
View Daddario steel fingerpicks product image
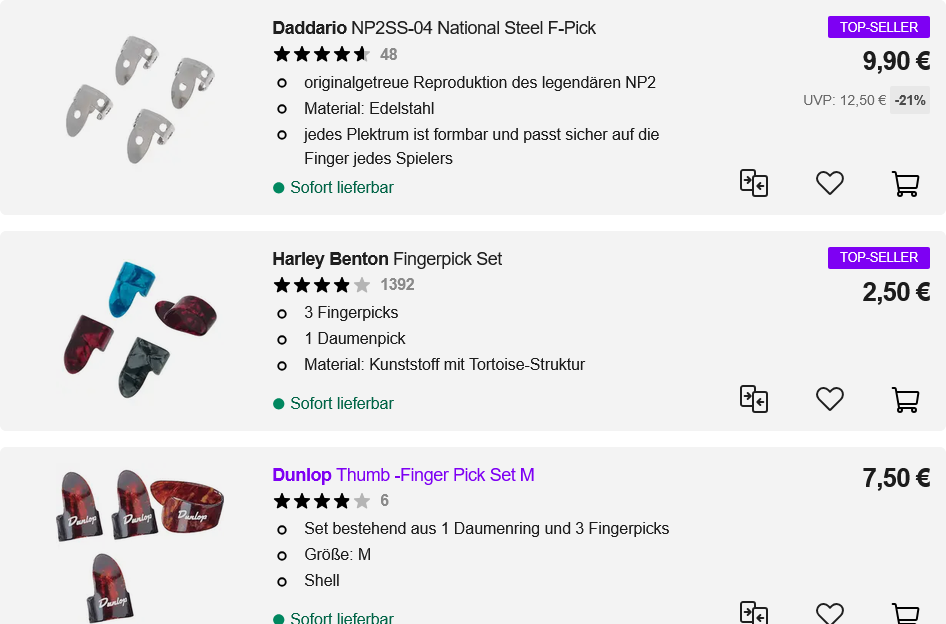[x=140, y=99]
